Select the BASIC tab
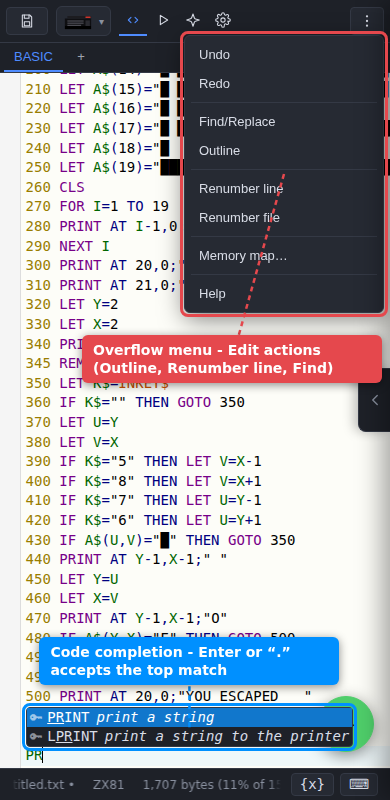 pos(33,57)
